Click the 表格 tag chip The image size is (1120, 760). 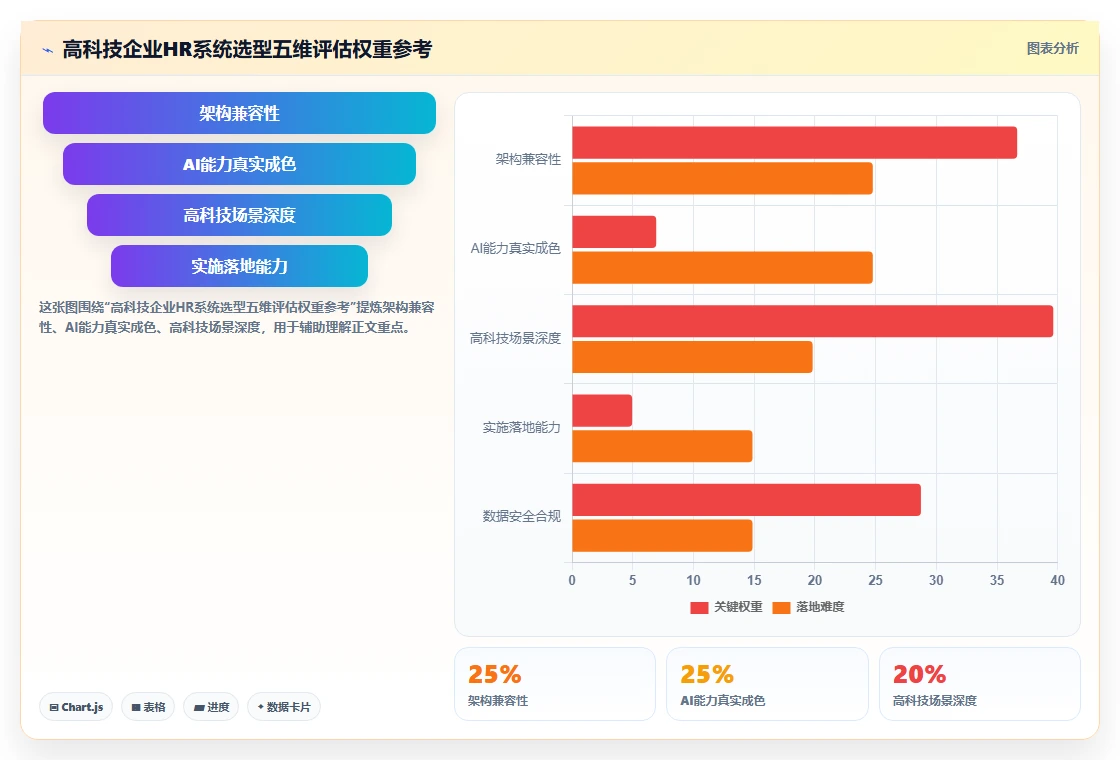click(x=148, y=707)
